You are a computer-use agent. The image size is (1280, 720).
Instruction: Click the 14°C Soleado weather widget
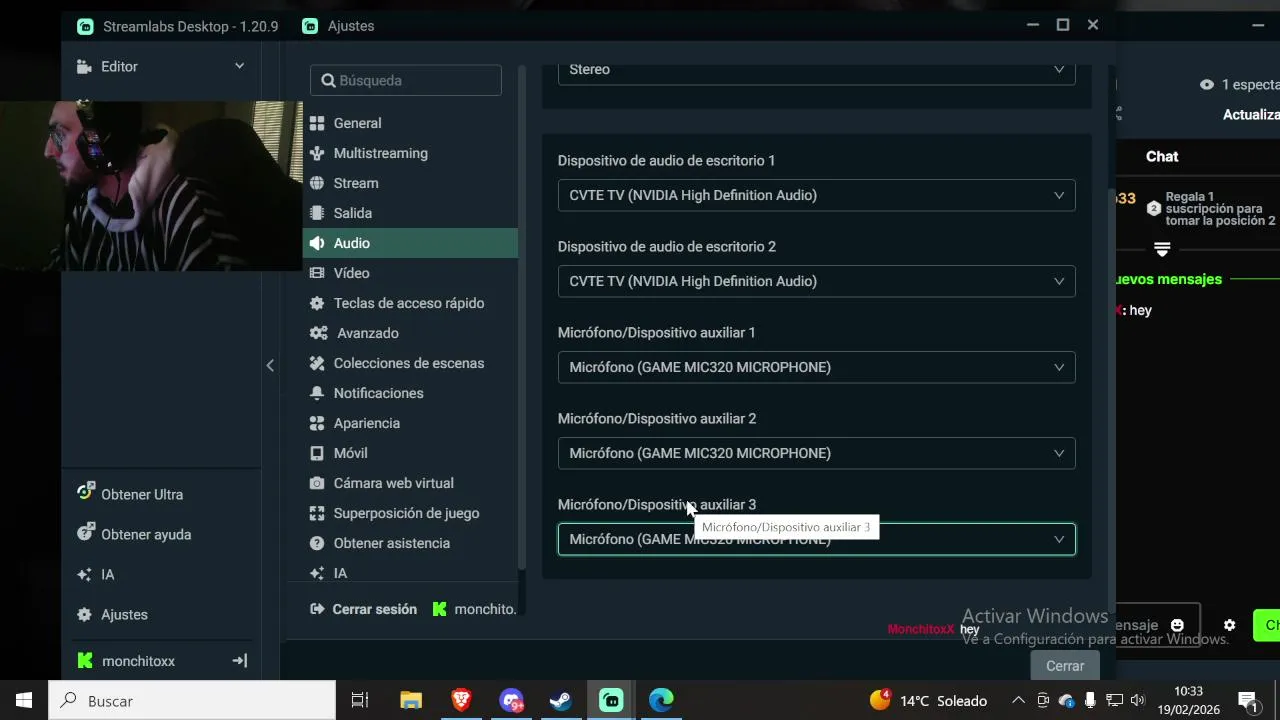coord(929,701)
